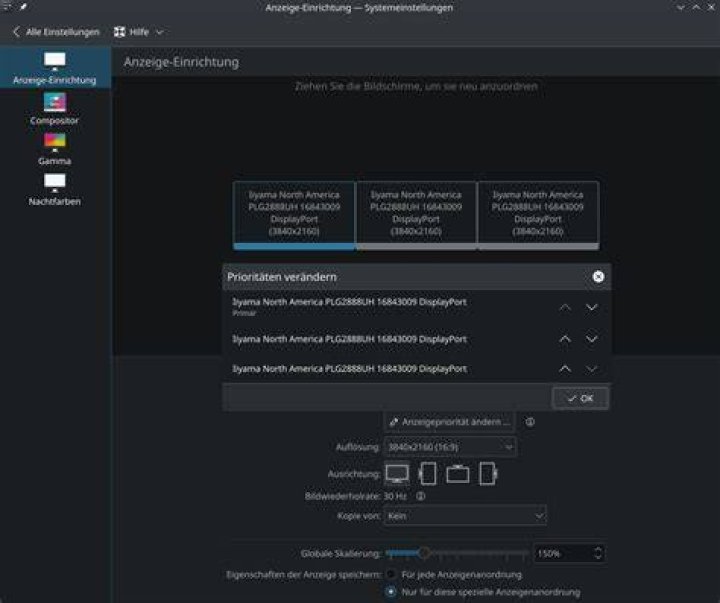Select landscape monitor orientation icon
Image resolution: width=720 pixels, height=603 pixels.
pos(397,473)
